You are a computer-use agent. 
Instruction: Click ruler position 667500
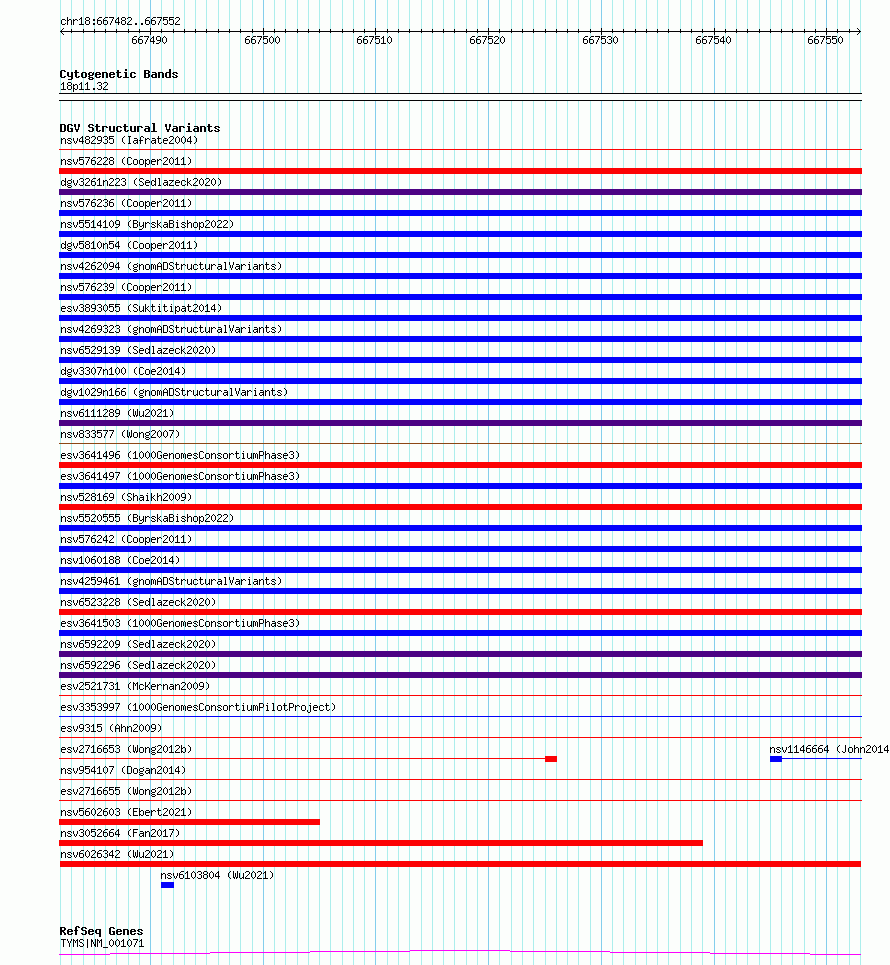coord(262,40)
